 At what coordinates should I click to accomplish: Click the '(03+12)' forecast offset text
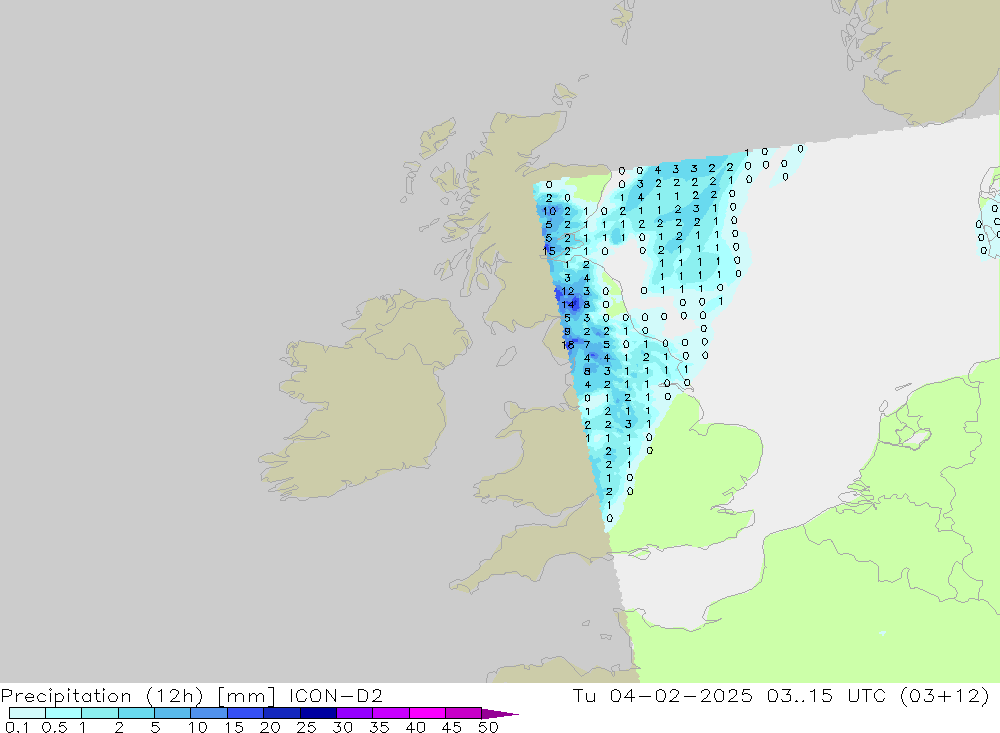pos(945,696)
